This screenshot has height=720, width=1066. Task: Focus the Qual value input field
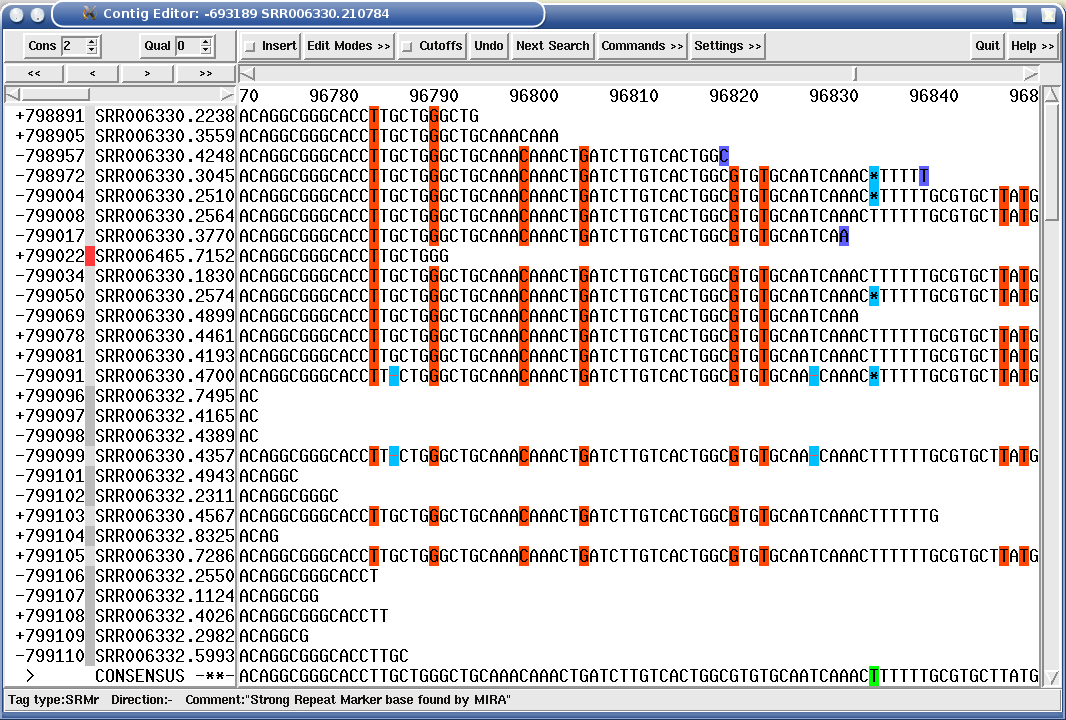pos(188,46)
